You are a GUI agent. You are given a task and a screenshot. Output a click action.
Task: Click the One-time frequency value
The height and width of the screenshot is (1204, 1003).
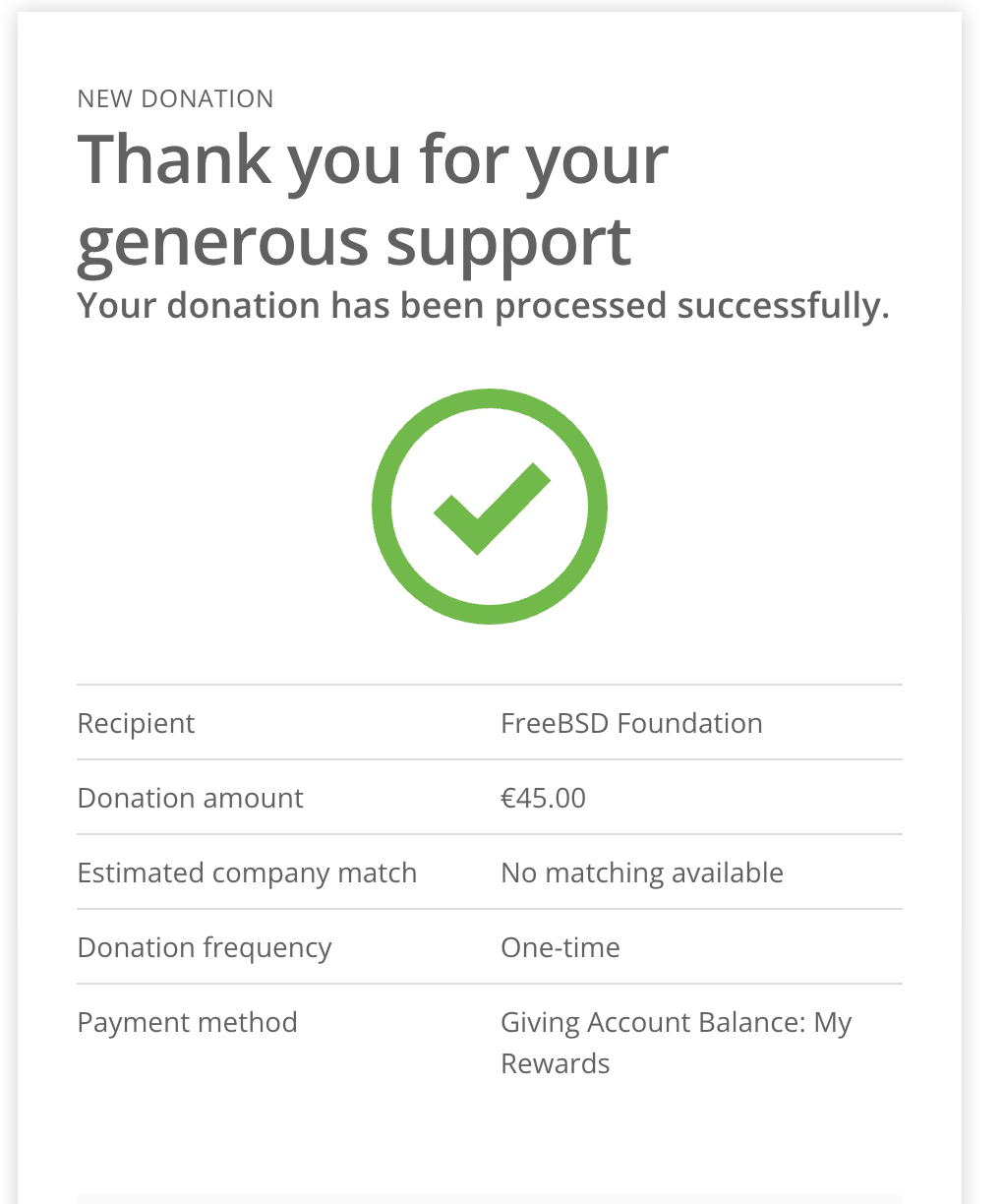[x=560, y=947]
